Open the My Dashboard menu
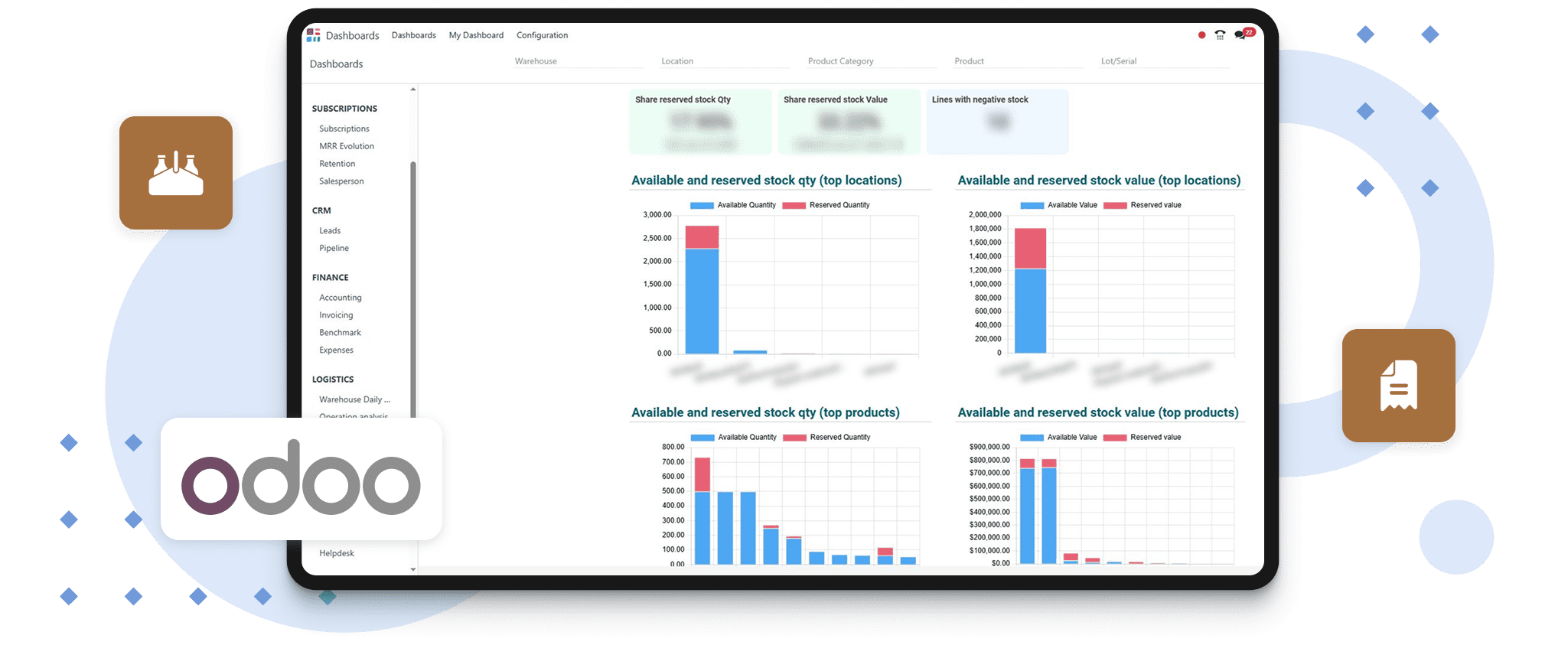This screenshot has height=645, width=1568. [x=476, y=35]
